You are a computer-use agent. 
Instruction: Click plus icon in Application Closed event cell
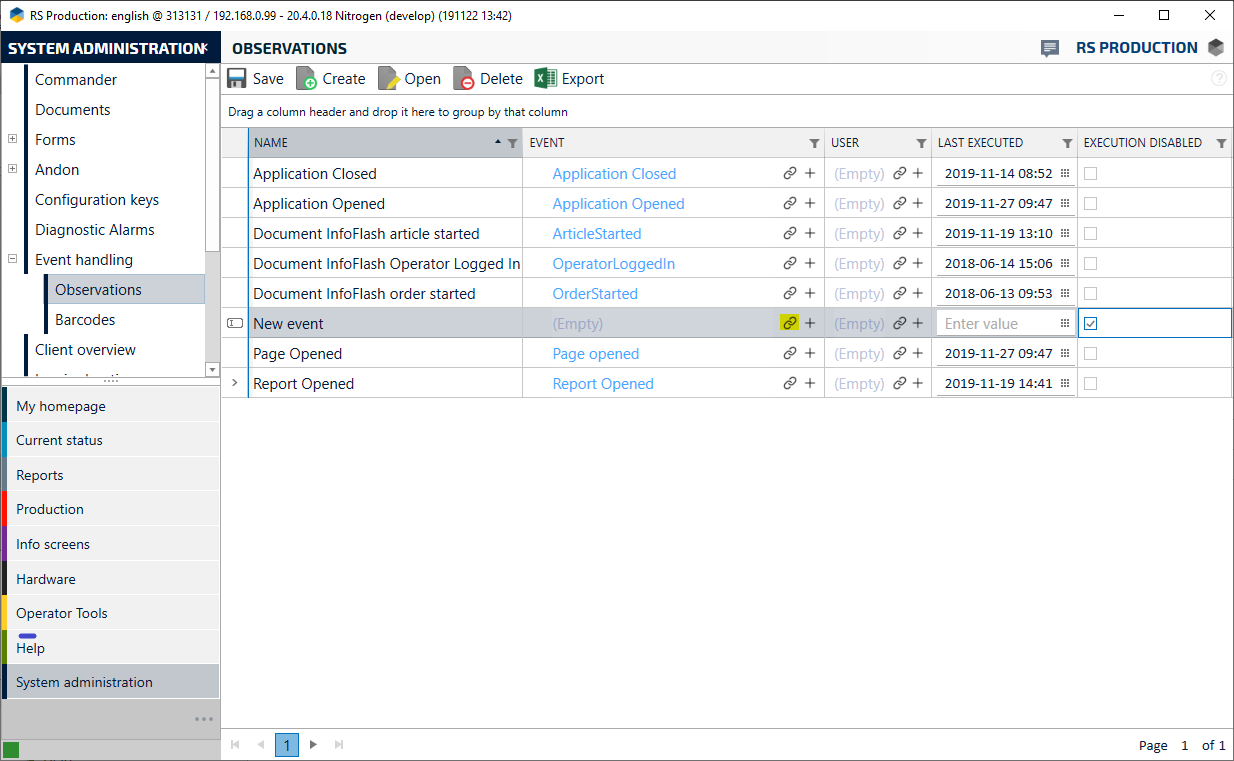(810, 173)
